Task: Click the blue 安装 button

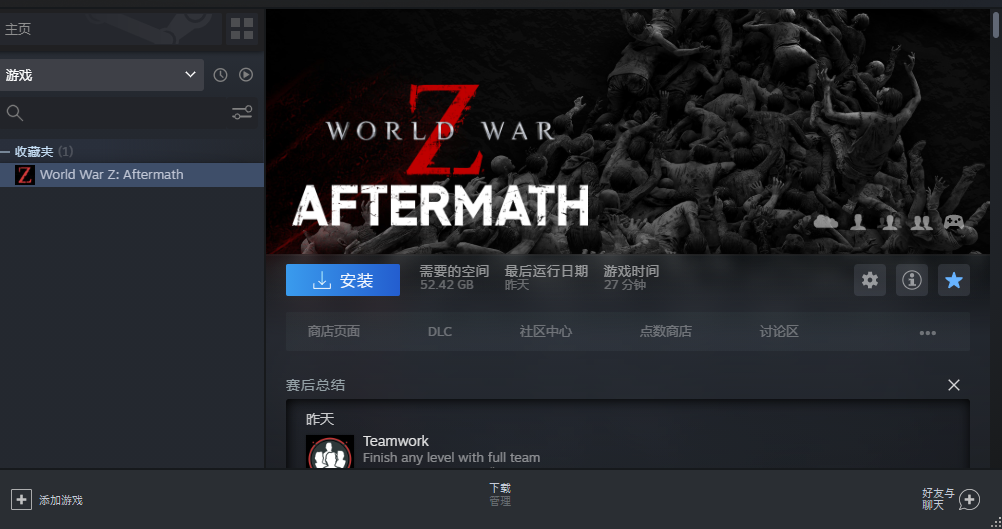Action: pos(343,280)
